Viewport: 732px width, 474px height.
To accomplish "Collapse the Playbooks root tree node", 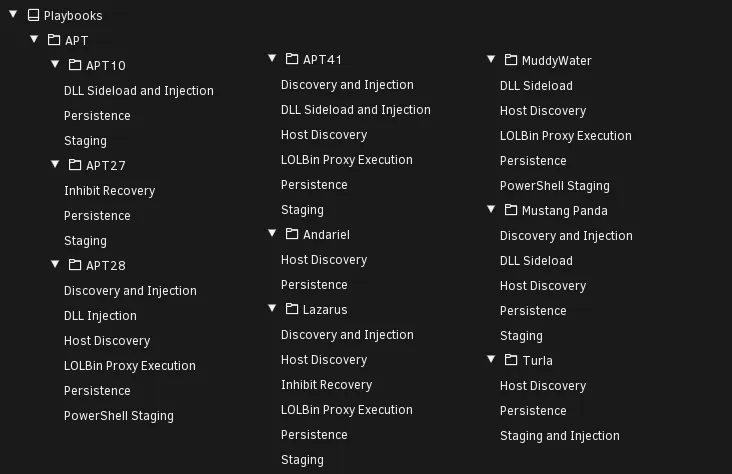I will pyautogui.click(x=13, y=15).
